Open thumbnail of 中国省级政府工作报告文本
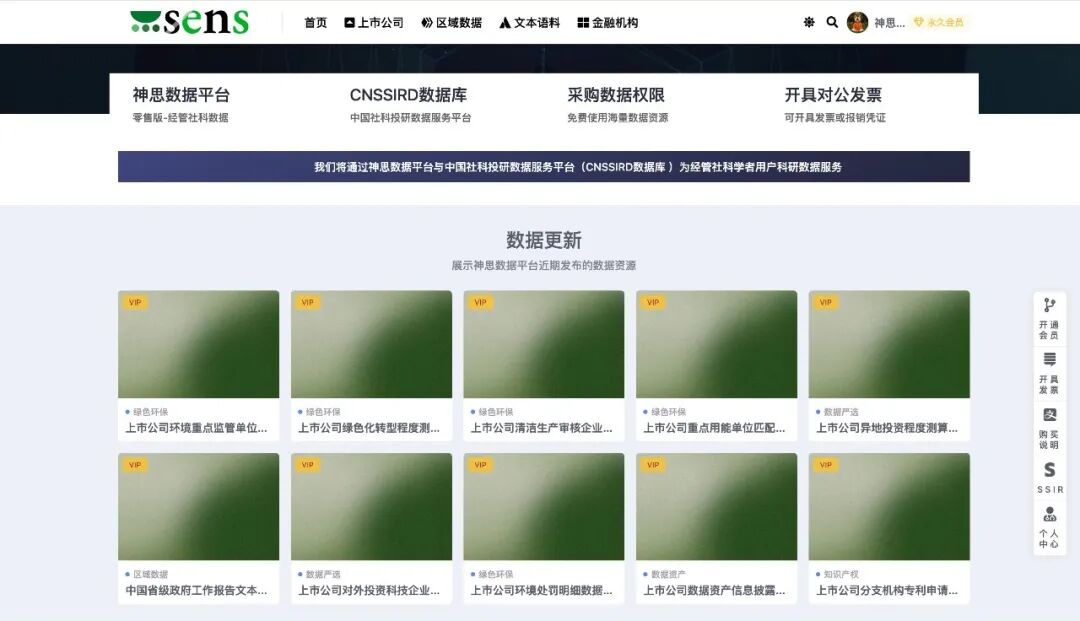The width and height of the screenshot is (1080, 621). 198,506
